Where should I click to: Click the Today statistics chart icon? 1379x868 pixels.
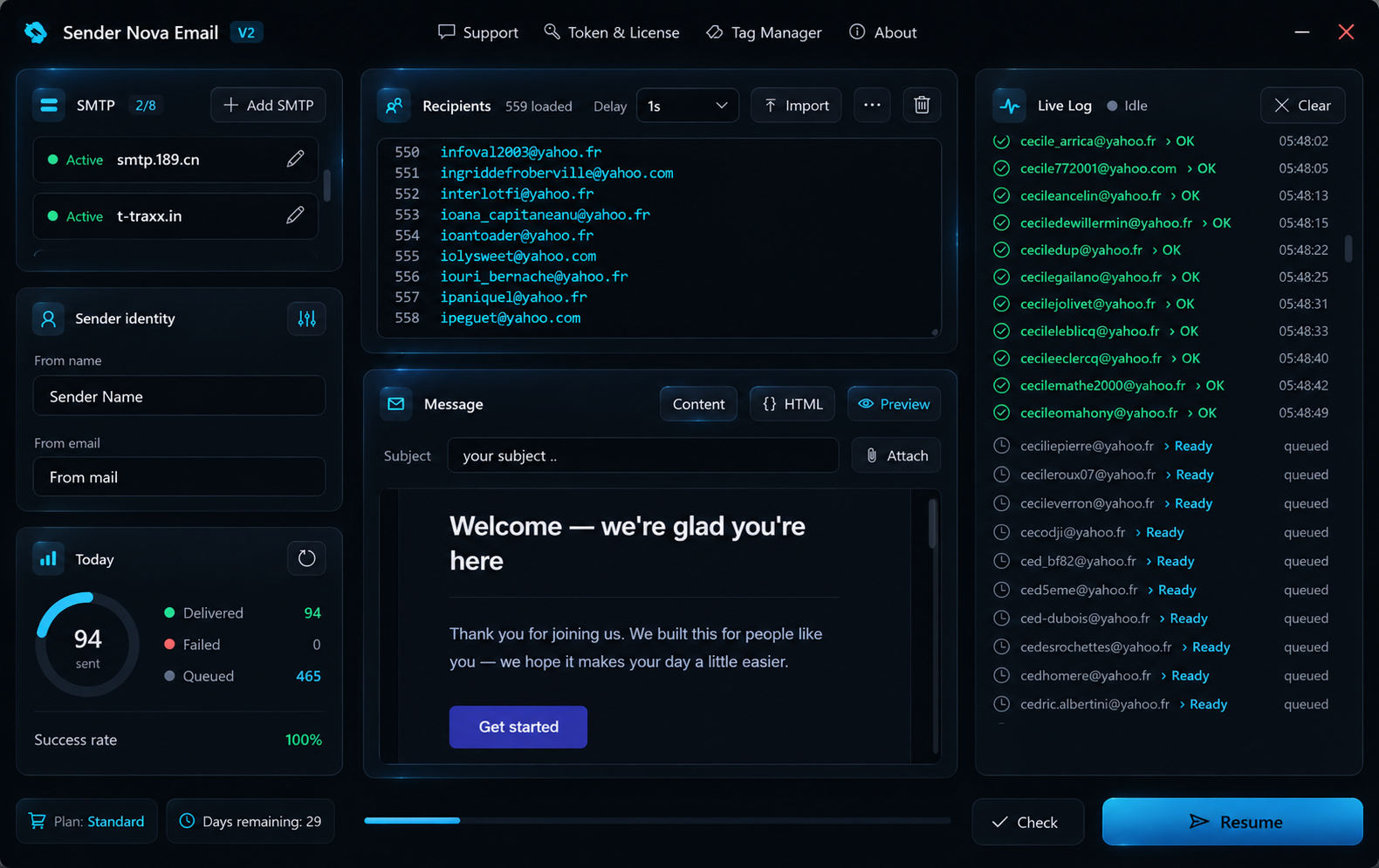49,559
